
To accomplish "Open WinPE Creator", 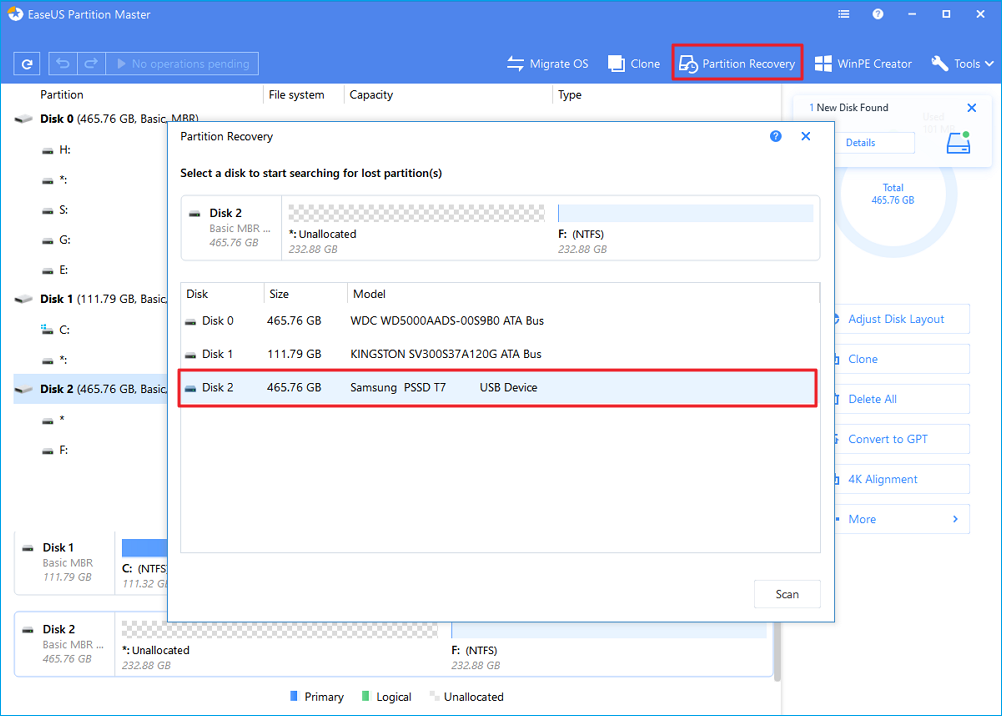I will 863,64.
